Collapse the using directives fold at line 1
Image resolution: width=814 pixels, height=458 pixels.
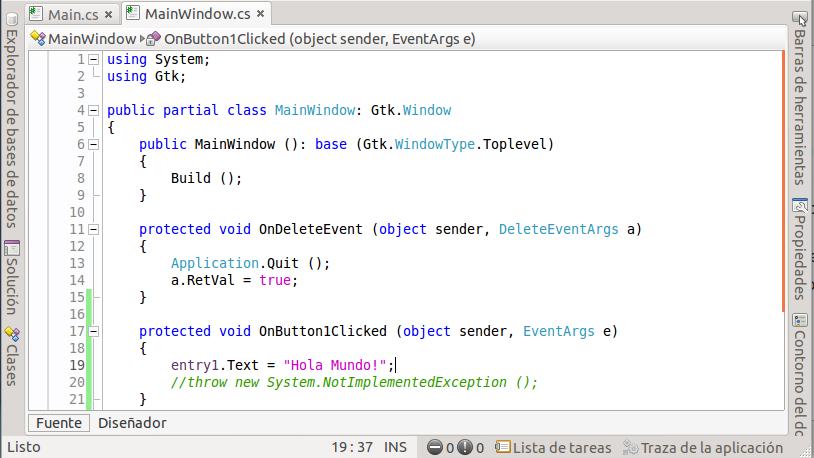pos(93,60)
